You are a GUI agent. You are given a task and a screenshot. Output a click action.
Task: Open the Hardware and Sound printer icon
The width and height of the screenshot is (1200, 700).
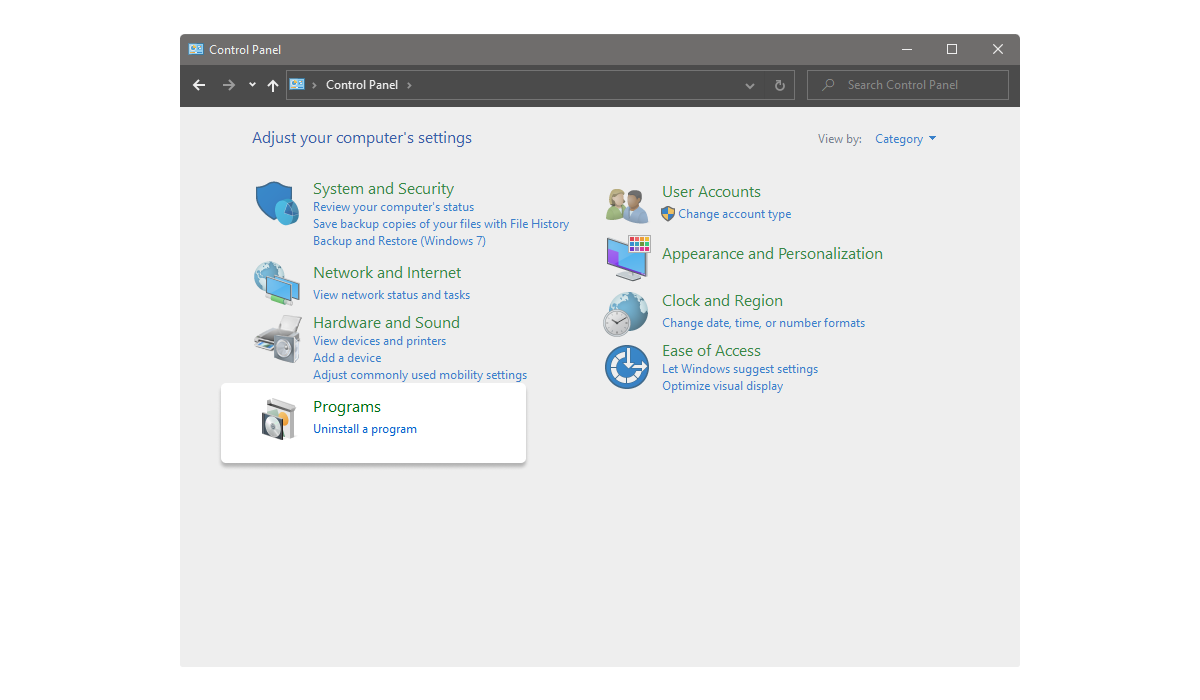pyautogui.click(x=277, y=339)
